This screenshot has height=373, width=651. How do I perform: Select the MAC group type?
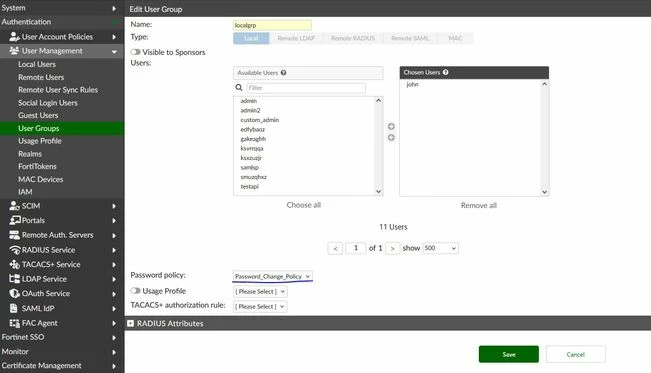point(455,38)
